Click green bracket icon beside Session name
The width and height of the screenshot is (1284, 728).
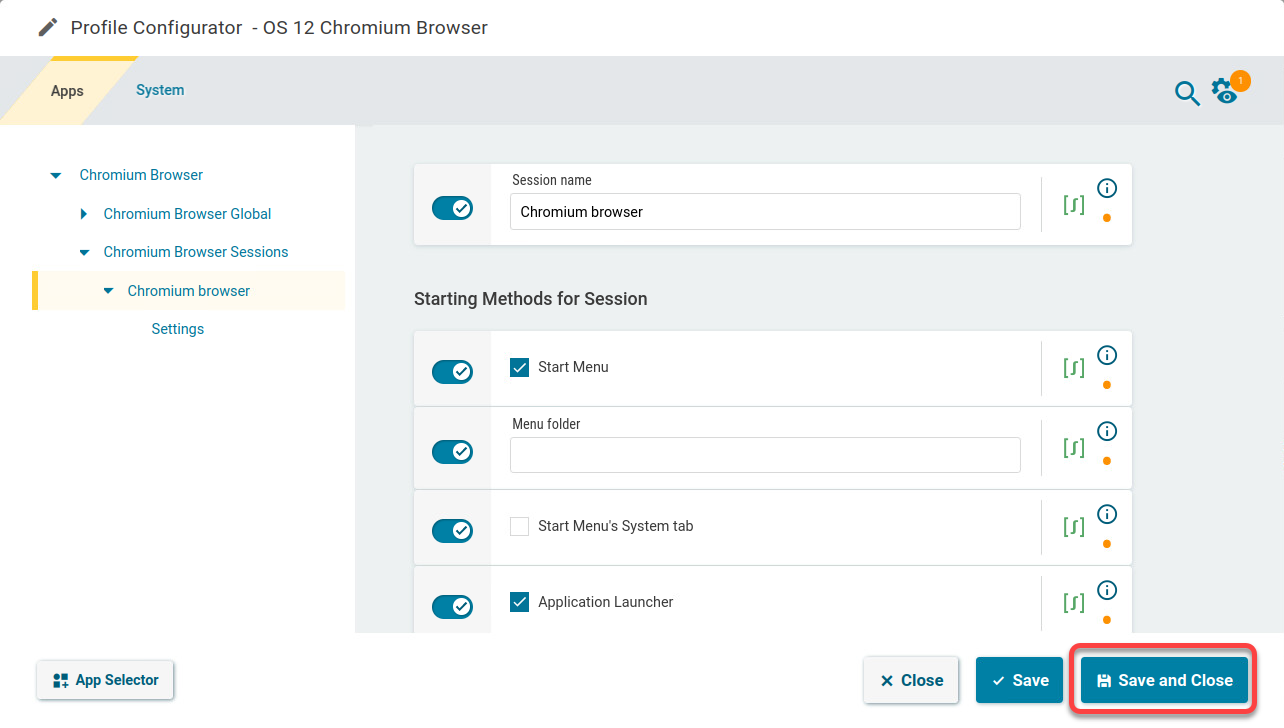[x=1073, y=206]
